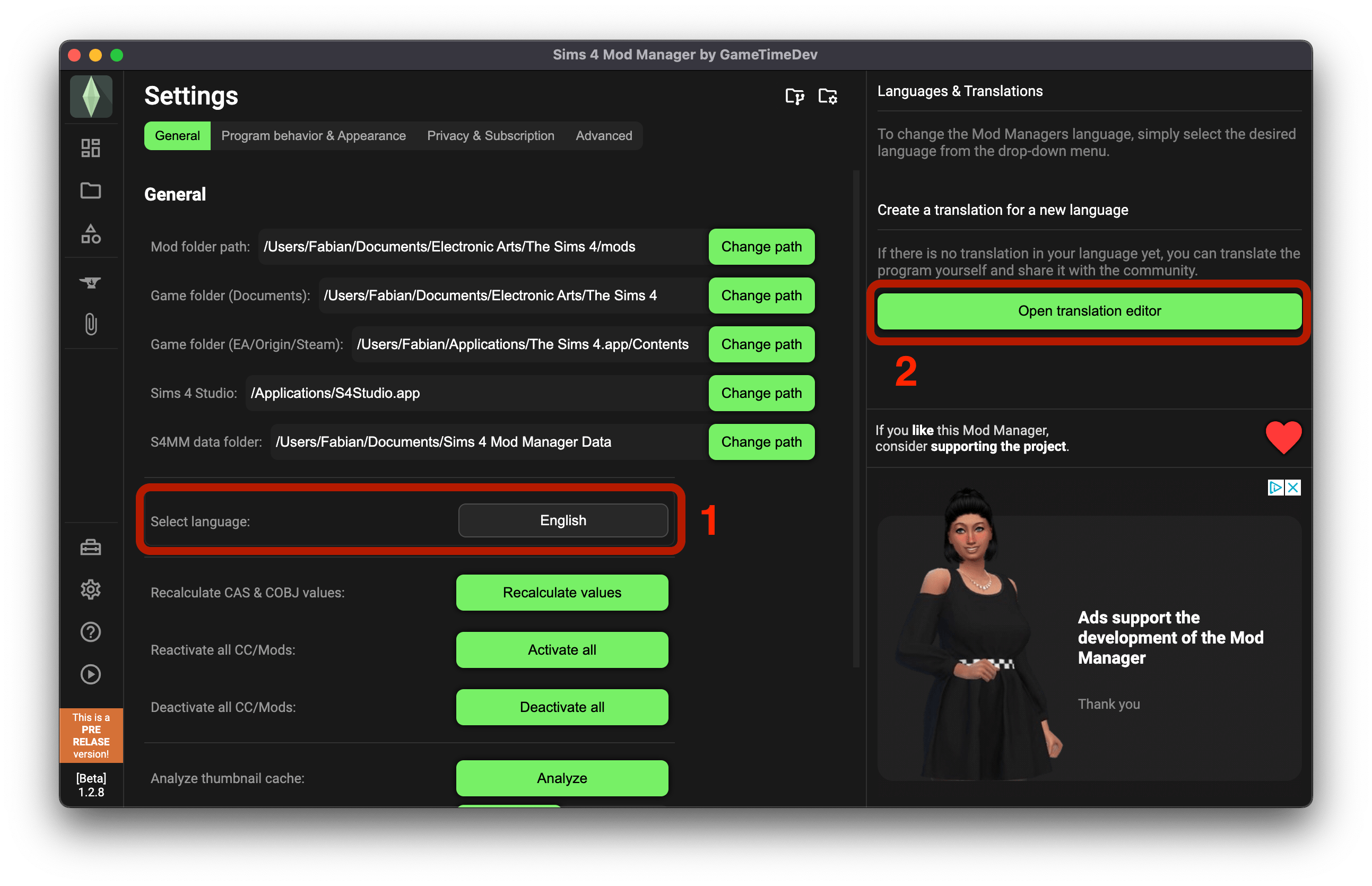Click the Analyze thumbnail cache button
This screenshot has width=1372, height=886.
pos(562,778)
